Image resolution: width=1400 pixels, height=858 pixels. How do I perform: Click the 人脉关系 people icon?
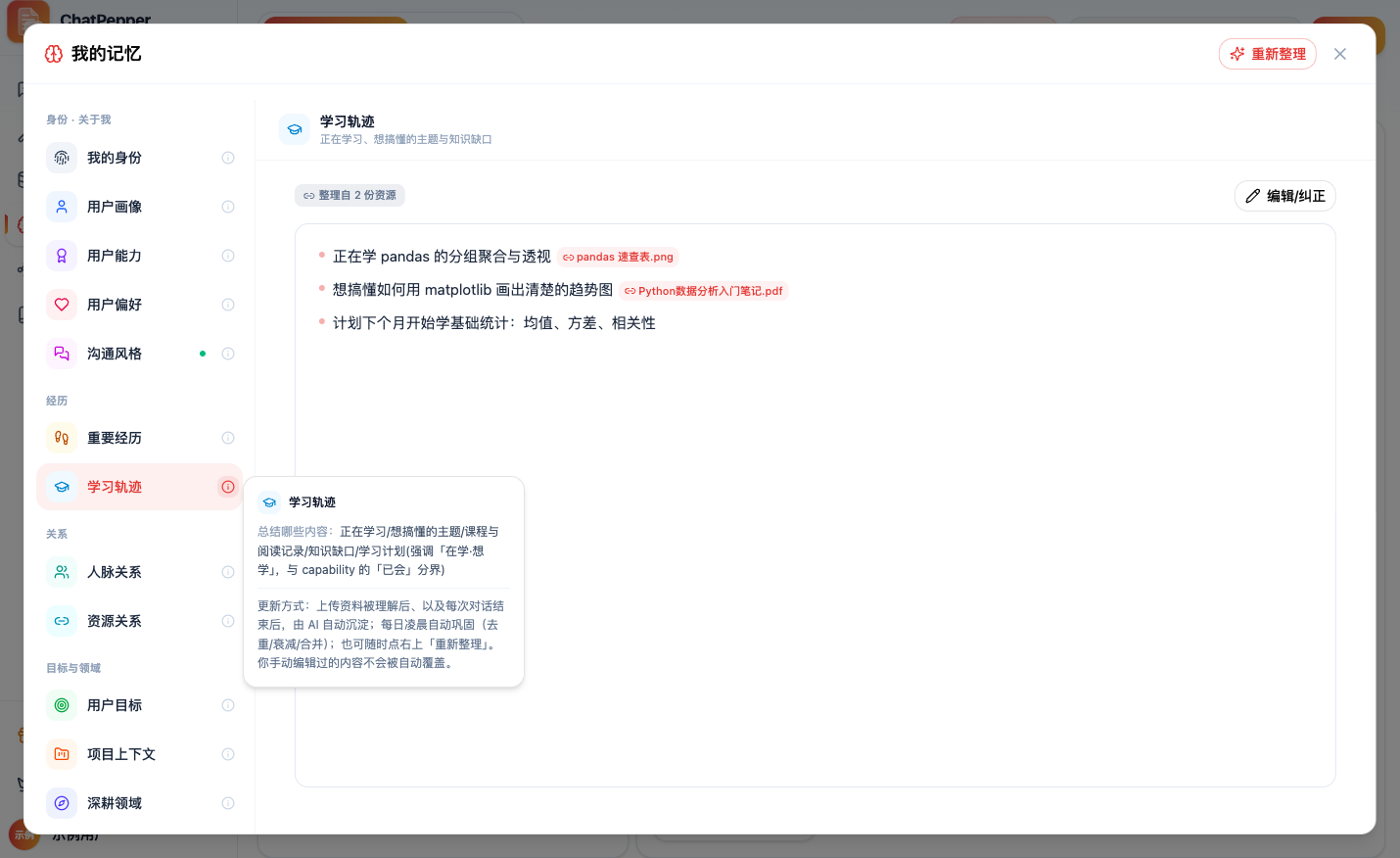[x=62, y=572]
